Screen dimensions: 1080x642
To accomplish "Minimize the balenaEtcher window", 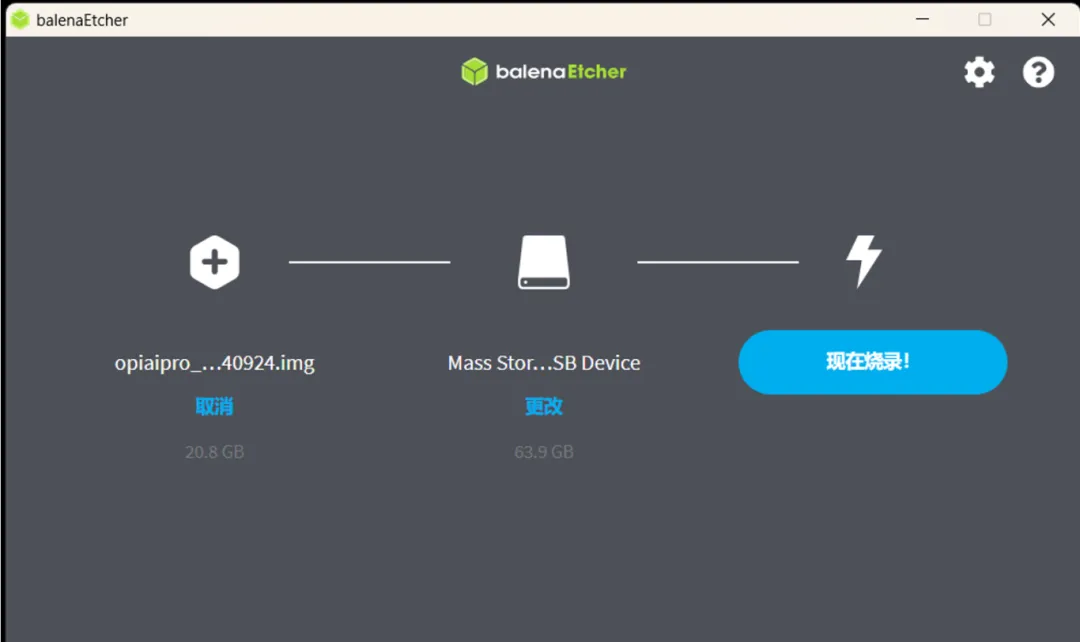I will (921, 19).
